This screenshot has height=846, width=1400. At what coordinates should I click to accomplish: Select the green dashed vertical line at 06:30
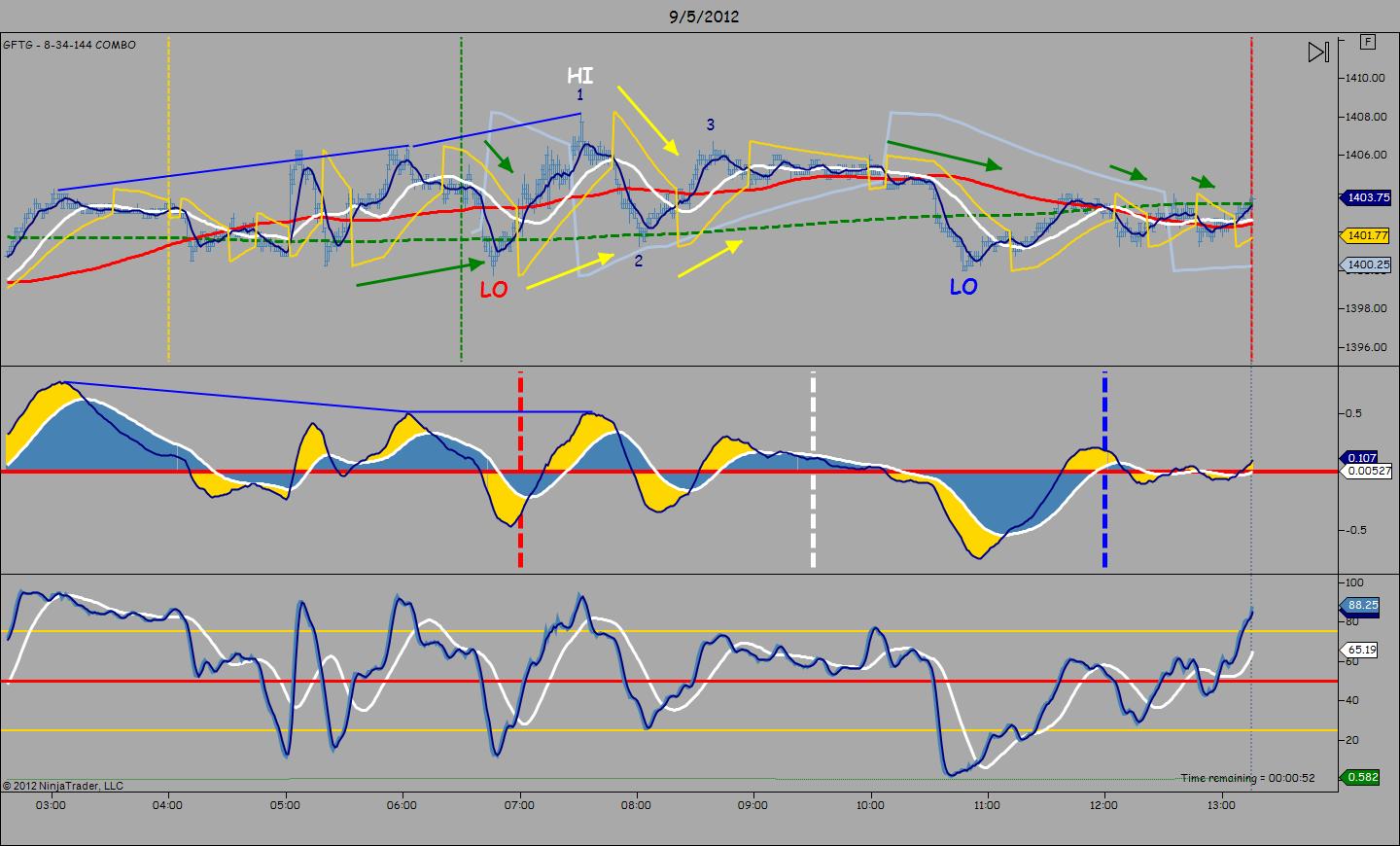pyautogui.click(x=461, y=199)
